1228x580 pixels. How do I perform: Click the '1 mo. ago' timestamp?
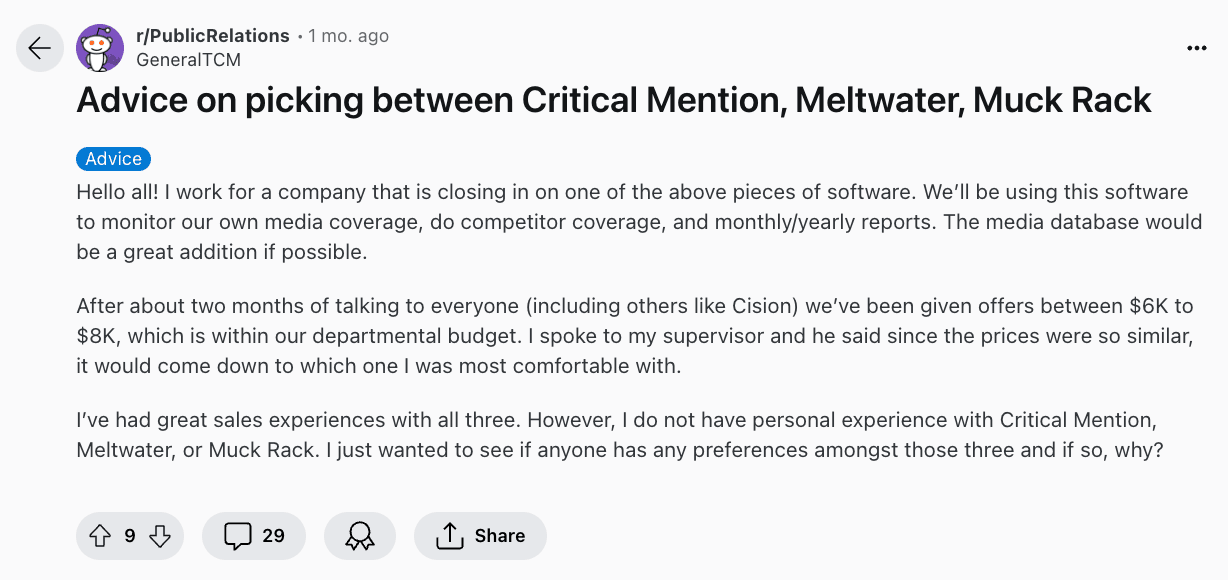pos(348,36)
